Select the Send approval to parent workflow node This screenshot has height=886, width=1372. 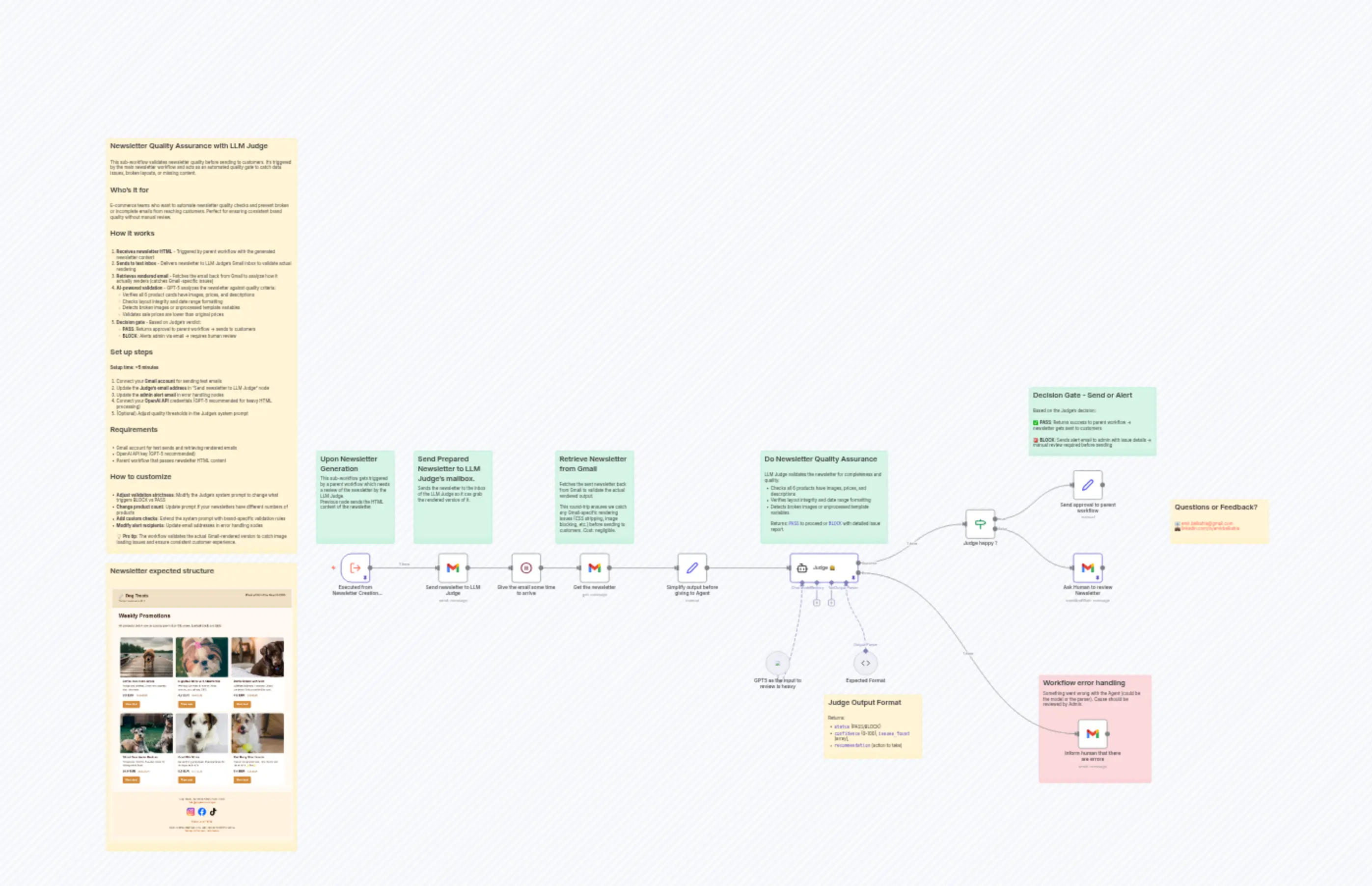(1088, 485)
